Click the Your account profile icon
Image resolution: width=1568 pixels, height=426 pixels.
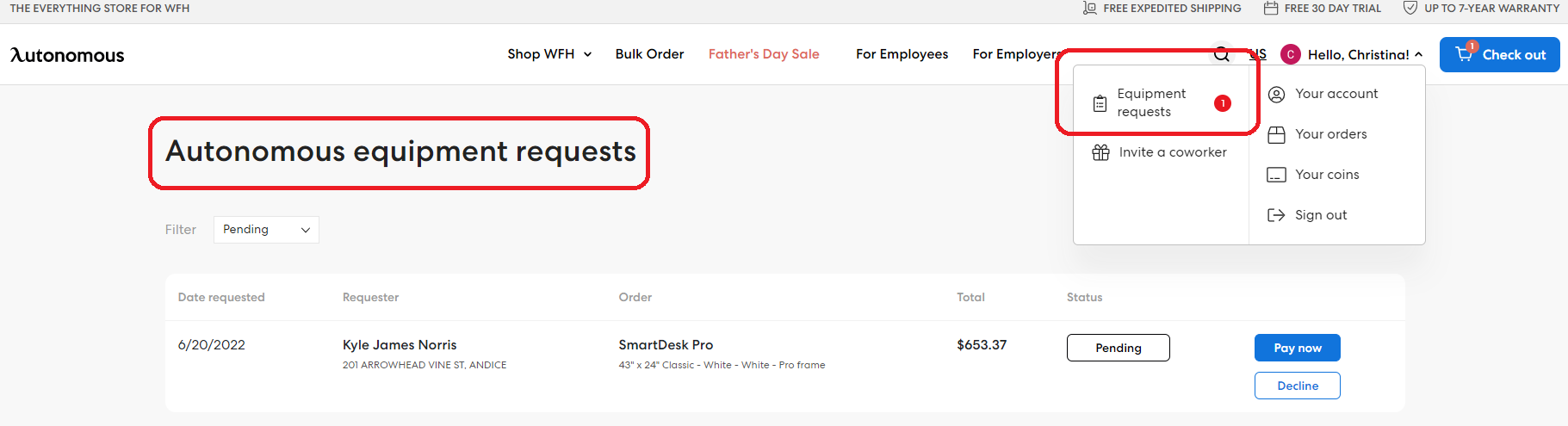(x=1276, y=94)
